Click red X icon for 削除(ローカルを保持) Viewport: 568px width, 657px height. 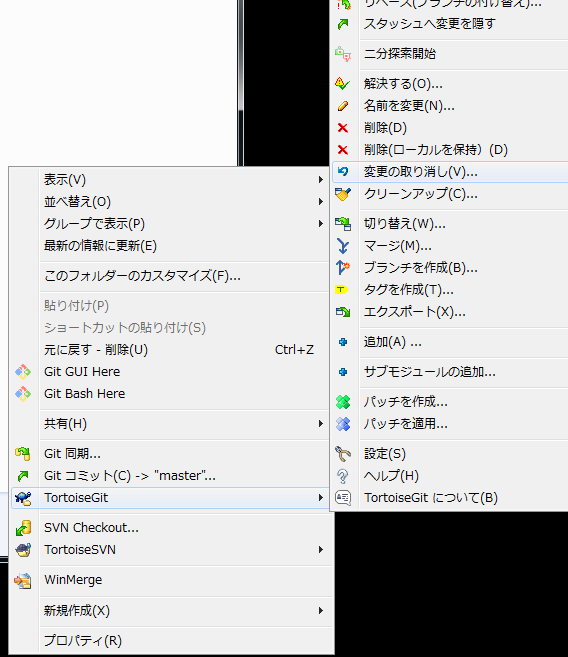click(x=343, y=150)
